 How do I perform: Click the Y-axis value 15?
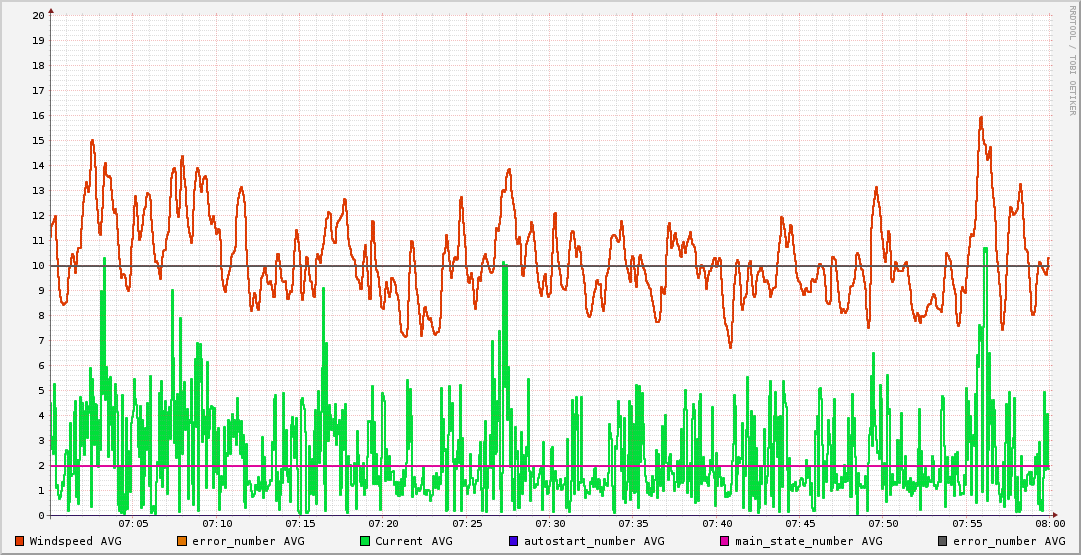pos(39,141)
